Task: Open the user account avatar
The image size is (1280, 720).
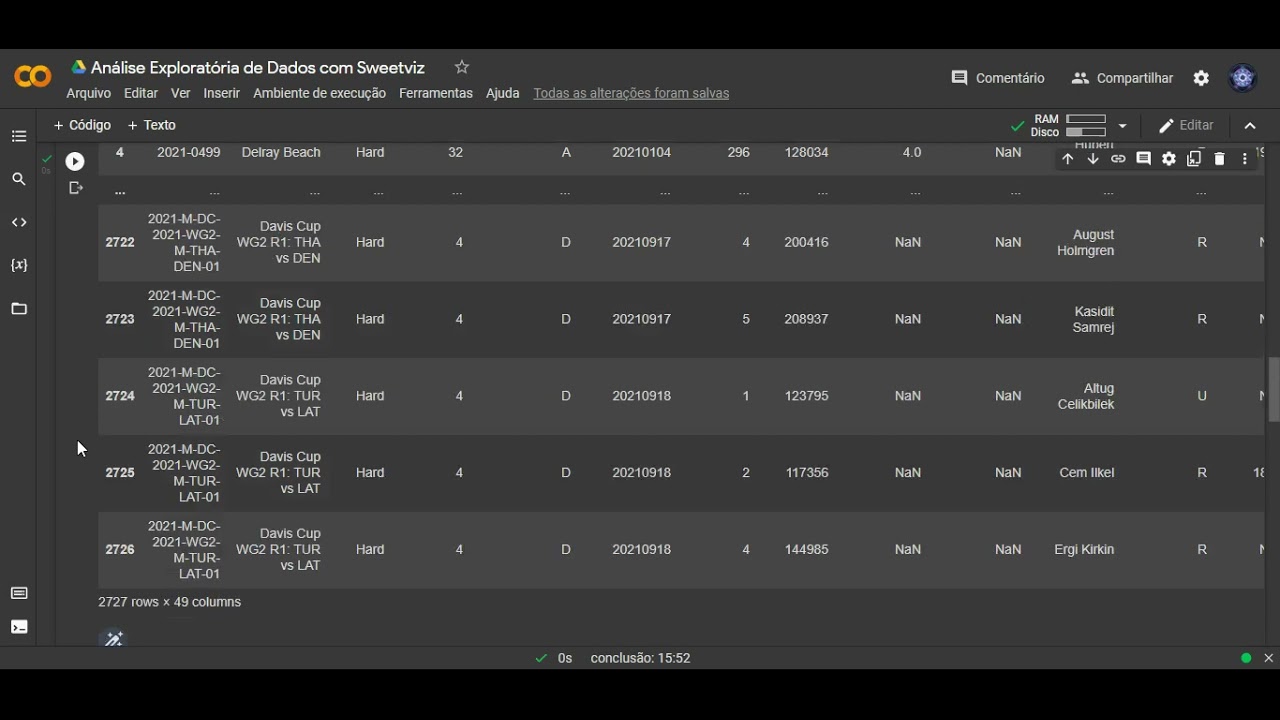Action: pyautogui.click(x=1243, y=78)
